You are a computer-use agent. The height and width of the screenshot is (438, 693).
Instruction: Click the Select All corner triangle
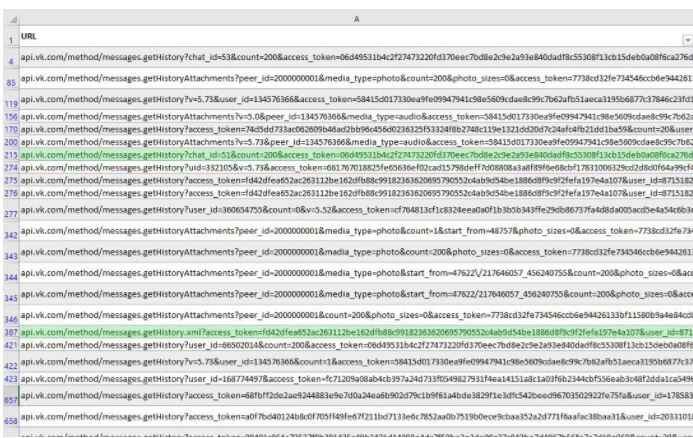pyautogui.click(x=8, y=15)
